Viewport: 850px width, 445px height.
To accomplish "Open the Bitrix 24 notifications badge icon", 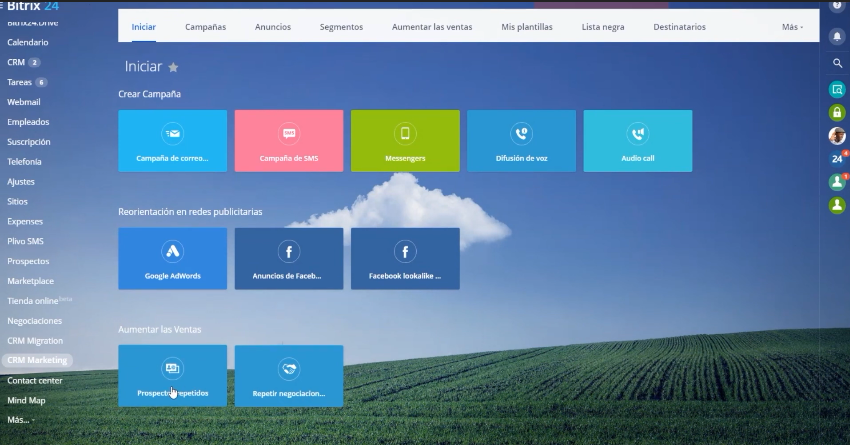I will [838, 158].
